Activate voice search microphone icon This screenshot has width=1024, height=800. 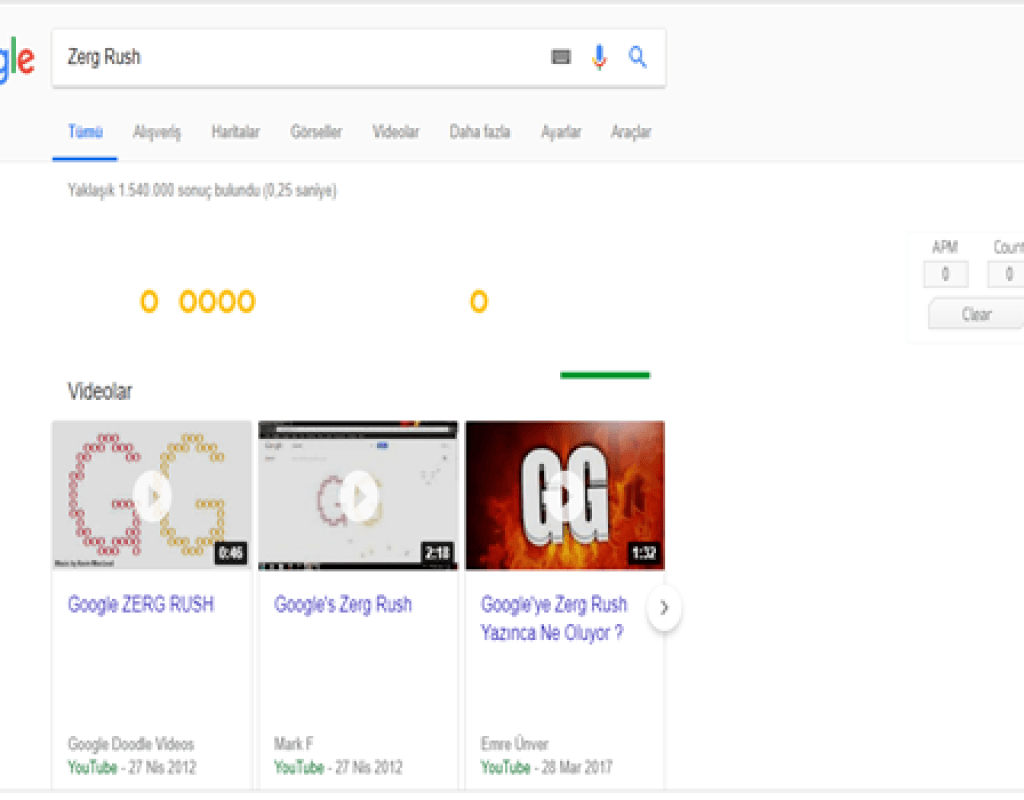click(599, 58)
